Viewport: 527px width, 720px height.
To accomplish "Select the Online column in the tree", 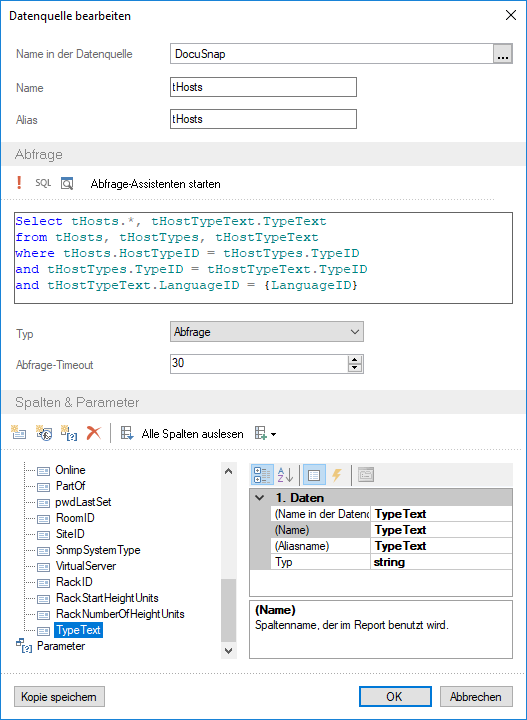I will (x=70, y=470).
